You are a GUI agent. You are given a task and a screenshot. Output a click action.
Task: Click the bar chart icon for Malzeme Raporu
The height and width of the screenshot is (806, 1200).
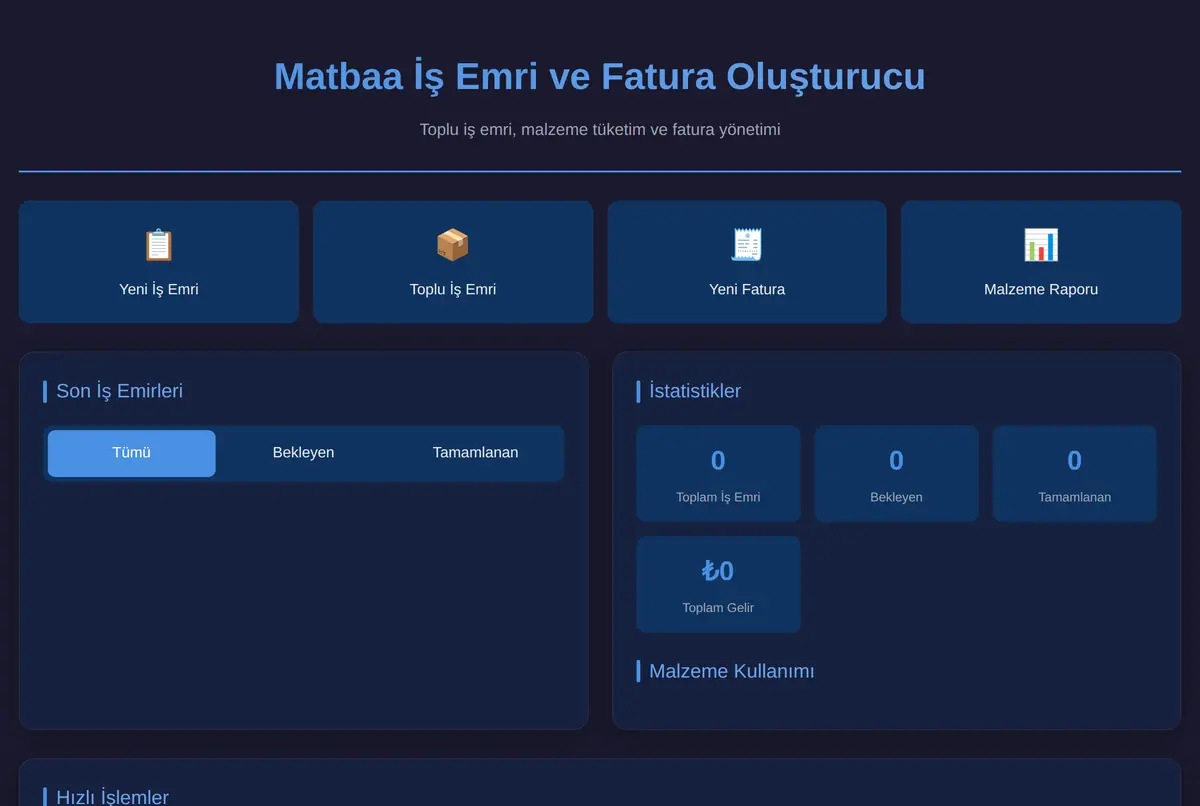[1041, 245]
